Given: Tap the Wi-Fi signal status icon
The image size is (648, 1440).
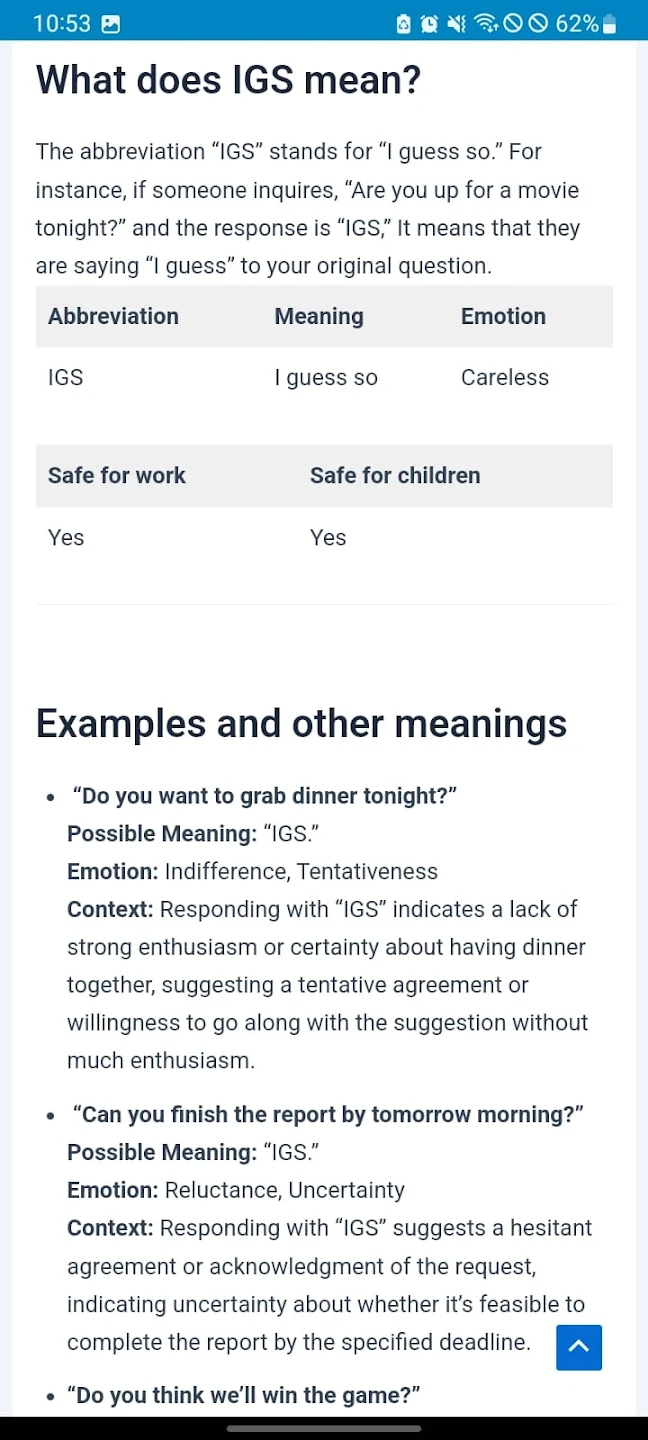Looking at the screenshot, I should [486, 24].
